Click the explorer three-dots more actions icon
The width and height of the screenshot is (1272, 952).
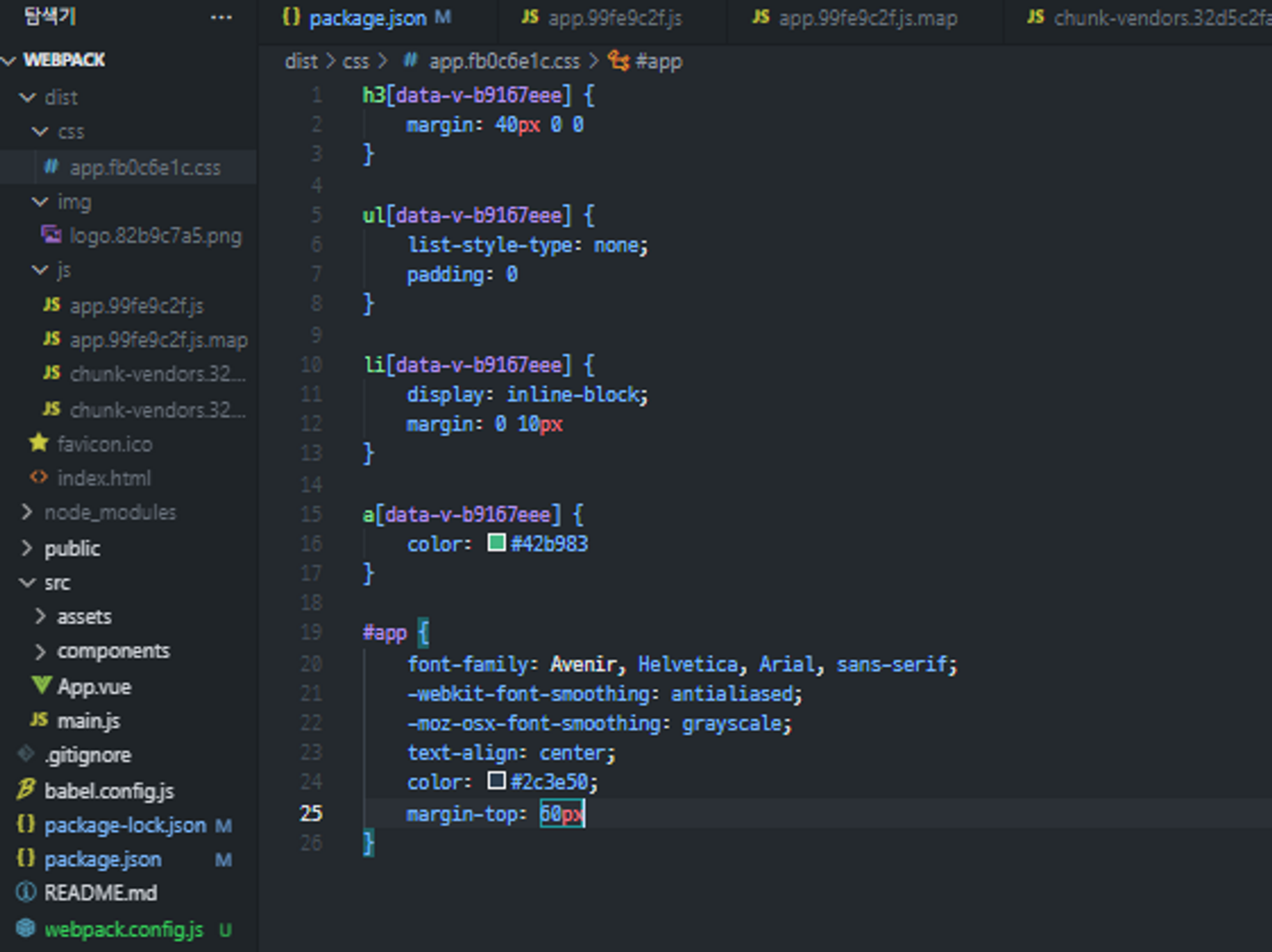click(x=221, y=18)
